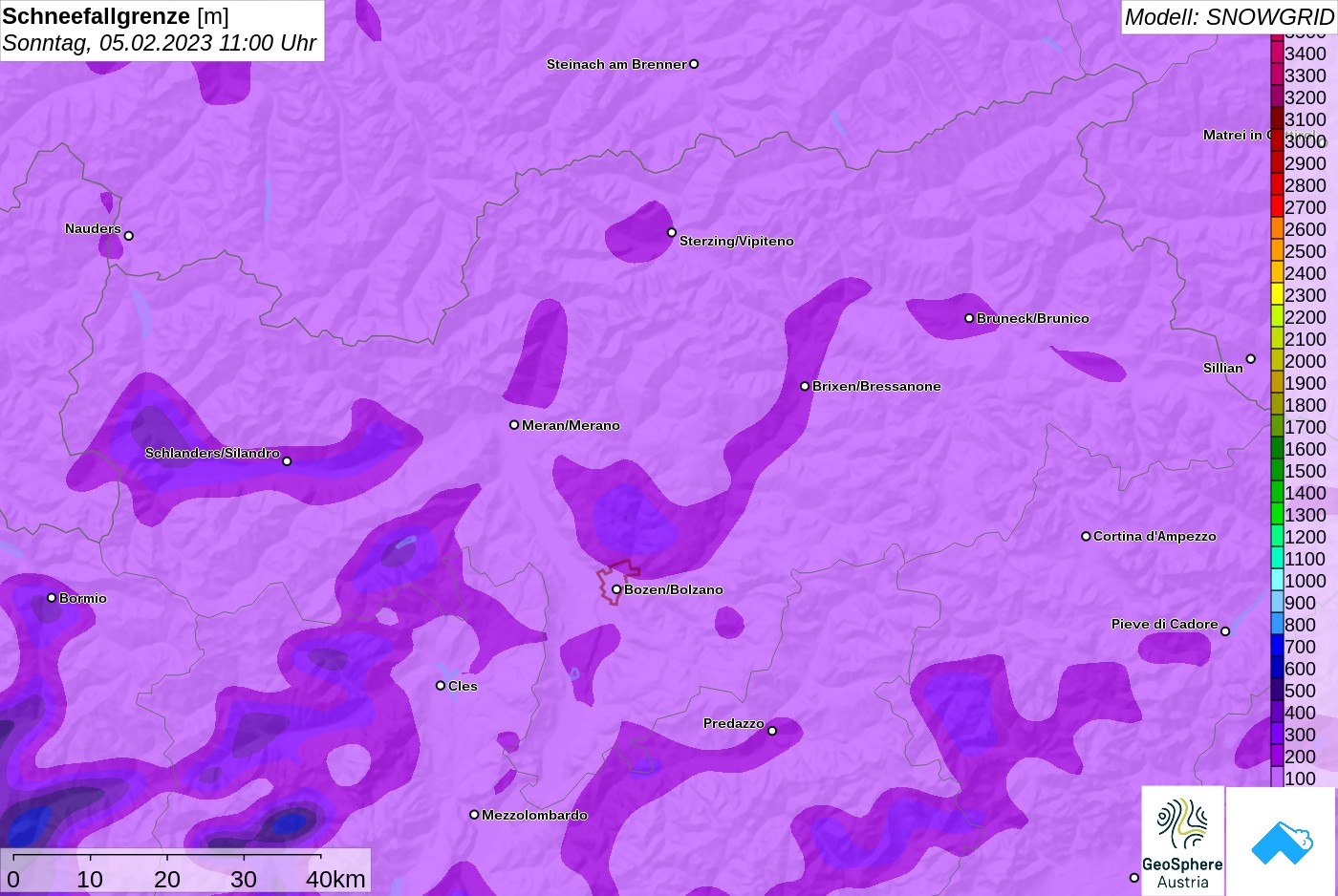This screenshot has height=896, width=1338.
Task: Click the Pieve di Cadore marker dot
Action: point(1225,631)
